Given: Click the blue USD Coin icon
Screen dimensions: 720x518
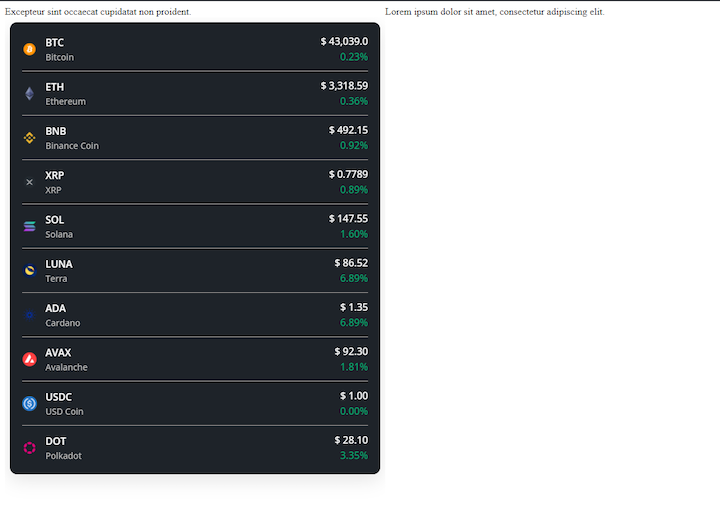Looking at the screenshot, I should tap(29, 404).
